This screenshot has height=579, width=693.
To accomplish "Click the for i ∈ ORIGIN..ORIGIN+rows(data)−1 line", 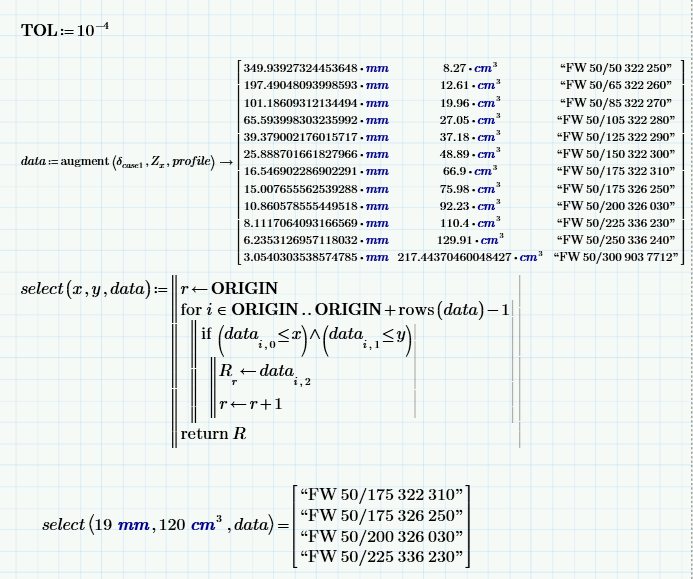I will click(345, 309).
